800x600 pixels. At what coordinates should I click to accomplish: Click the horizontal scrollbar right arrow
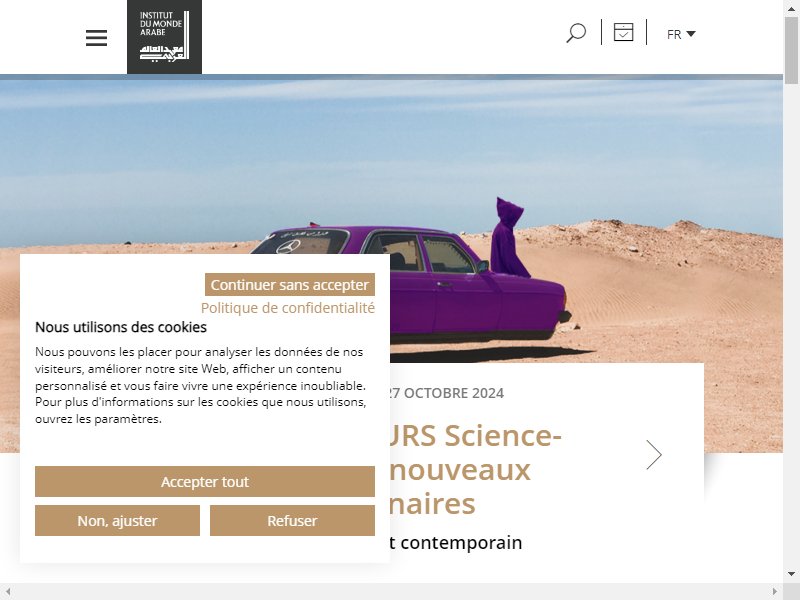pos(775,591)
